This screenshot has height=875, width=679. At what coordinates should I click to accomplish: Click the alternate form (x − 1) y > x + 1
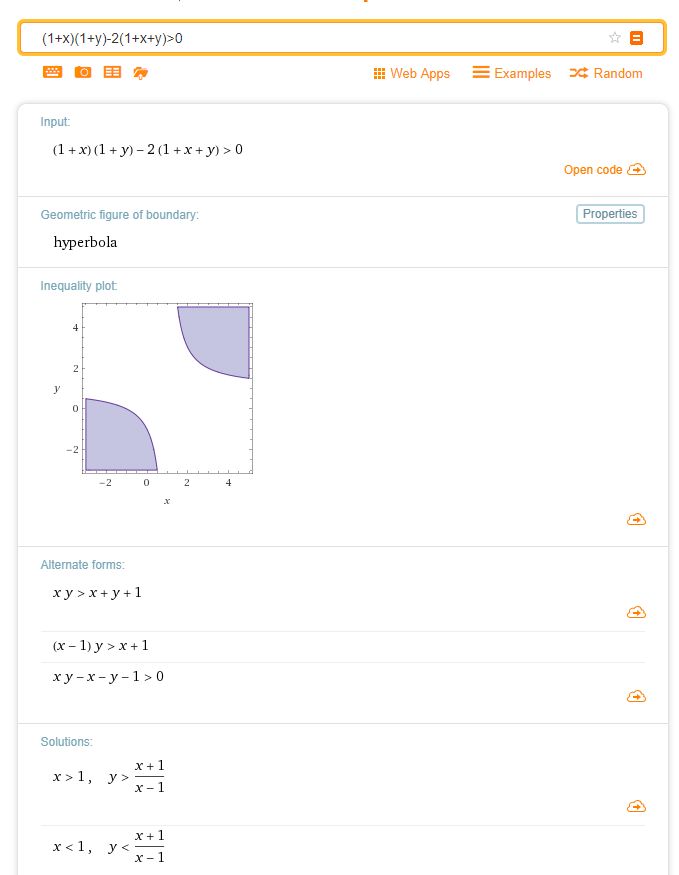[101, 646]
